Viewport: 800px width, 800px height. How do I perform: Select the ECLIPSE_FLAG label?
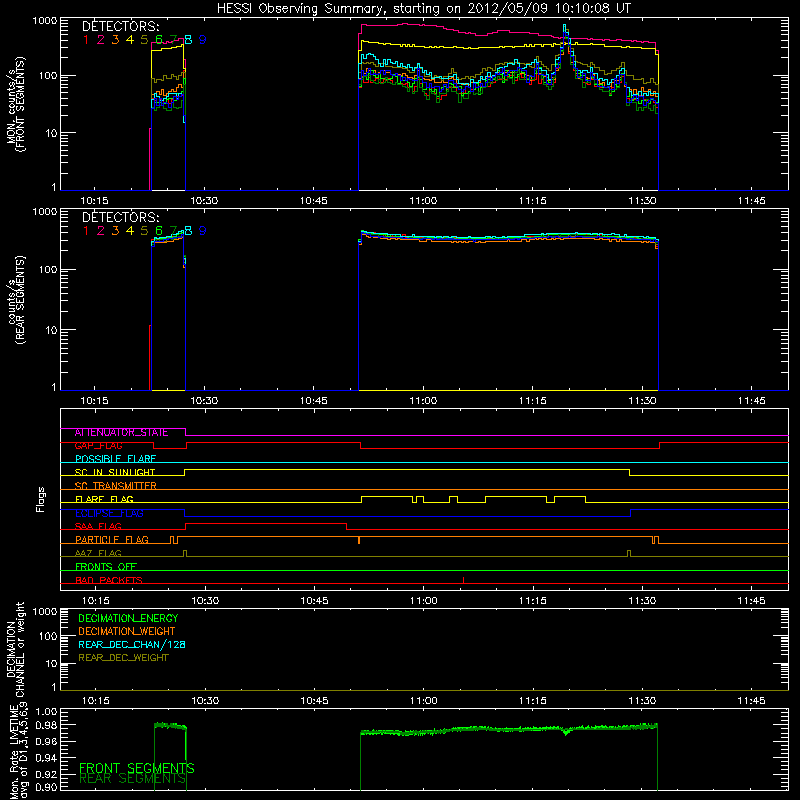109,513
